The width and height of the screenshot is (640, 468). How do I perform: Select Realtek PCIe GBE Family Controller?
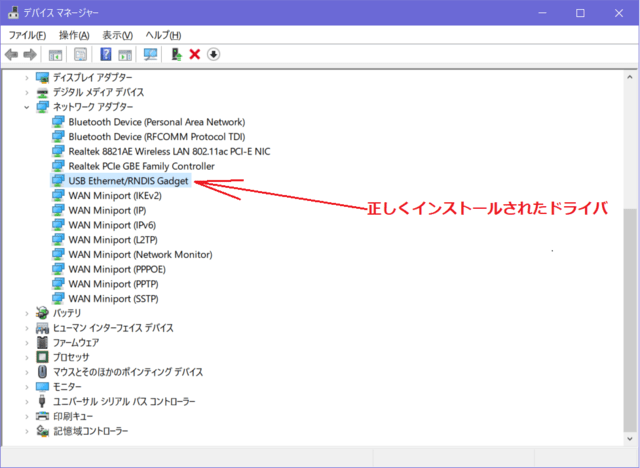coord(141,166)
